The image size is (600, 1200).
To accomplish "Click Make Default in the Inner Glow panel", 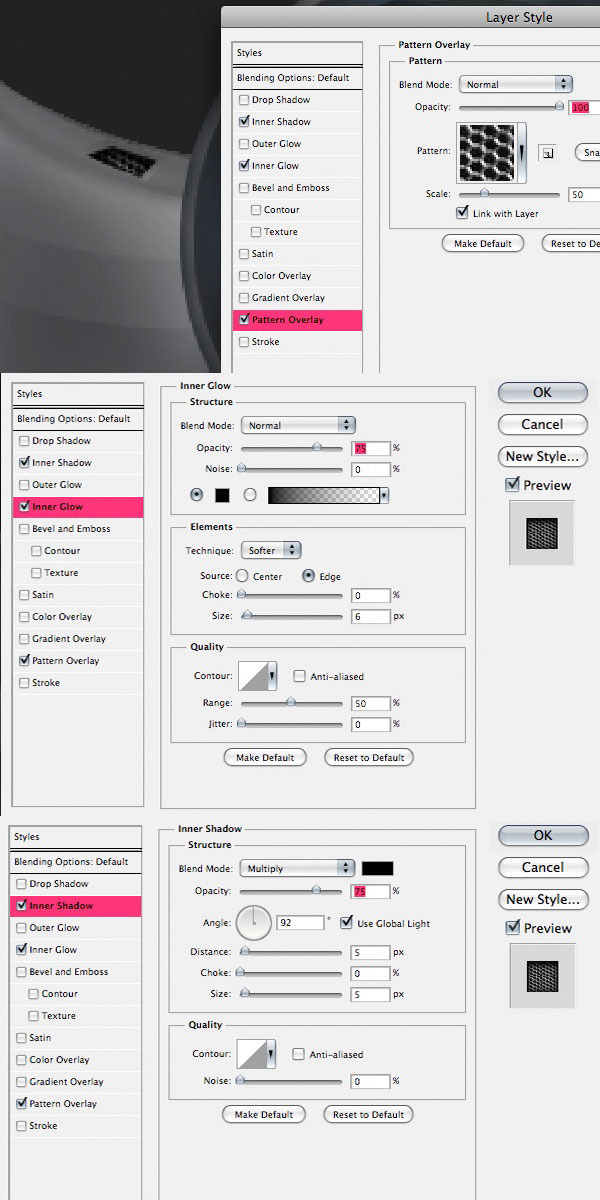I will 265,758.
